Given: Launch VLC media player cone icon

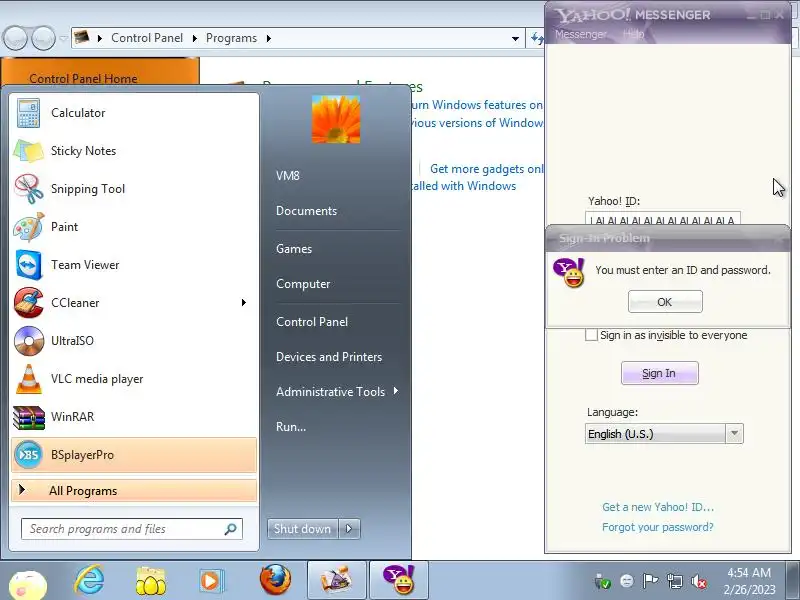Looking at the screenshot, I should (29, 379).
